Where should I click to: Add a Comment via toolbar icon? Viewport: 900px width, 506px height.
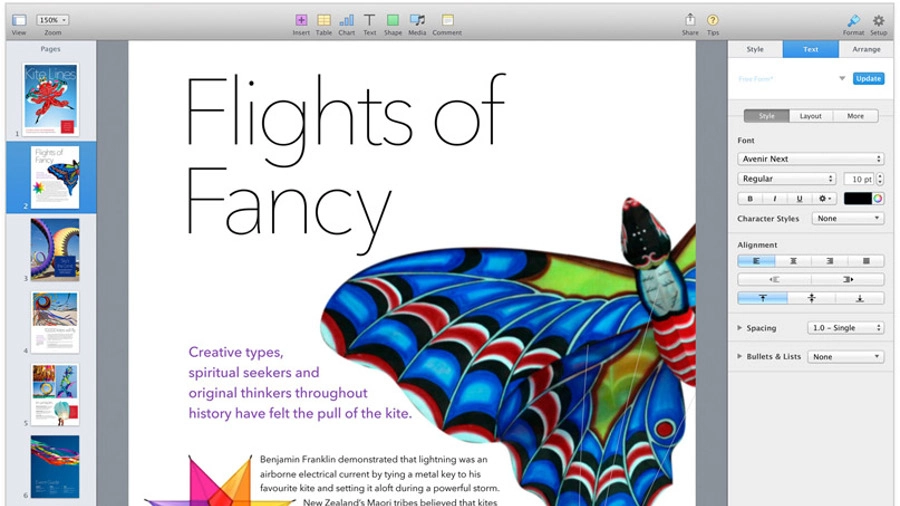447,20
